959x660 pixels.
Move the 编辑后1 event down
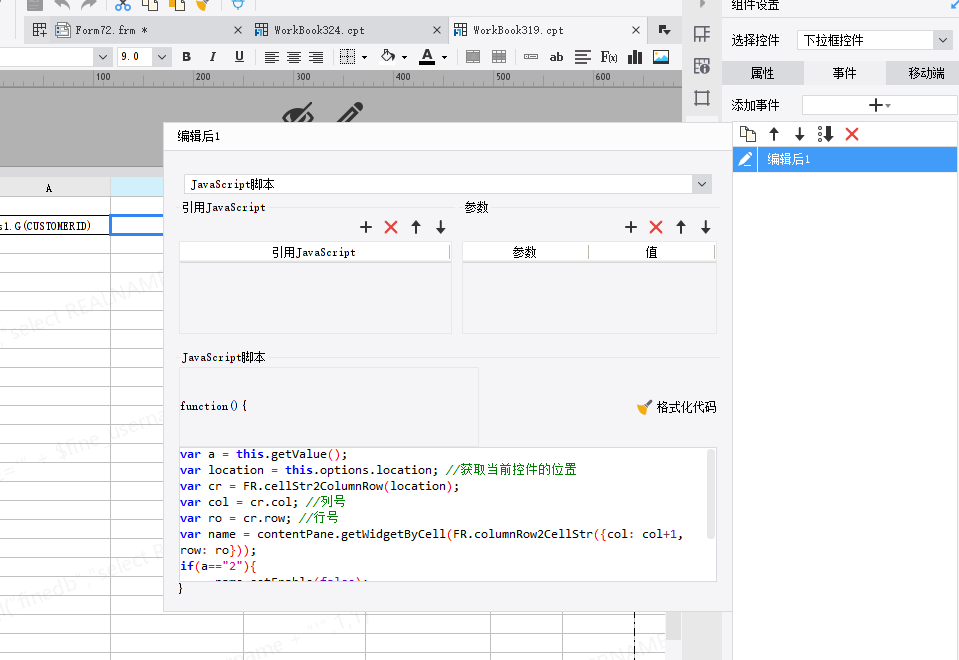pyautogui.click(x=799, y=134)
